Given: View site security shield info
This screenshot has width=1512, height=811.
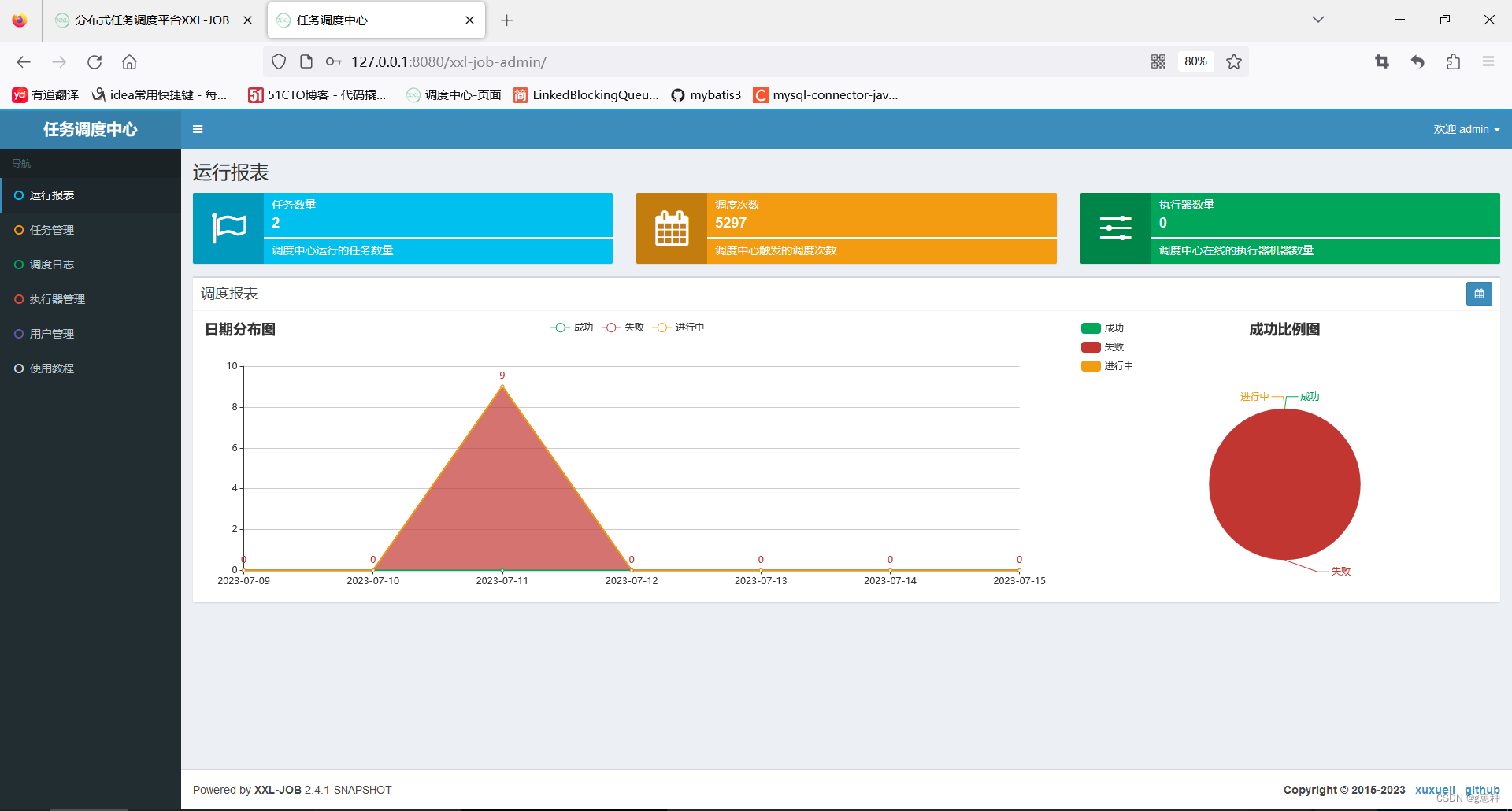Looking at the screenshot, I should click(279, 61).
